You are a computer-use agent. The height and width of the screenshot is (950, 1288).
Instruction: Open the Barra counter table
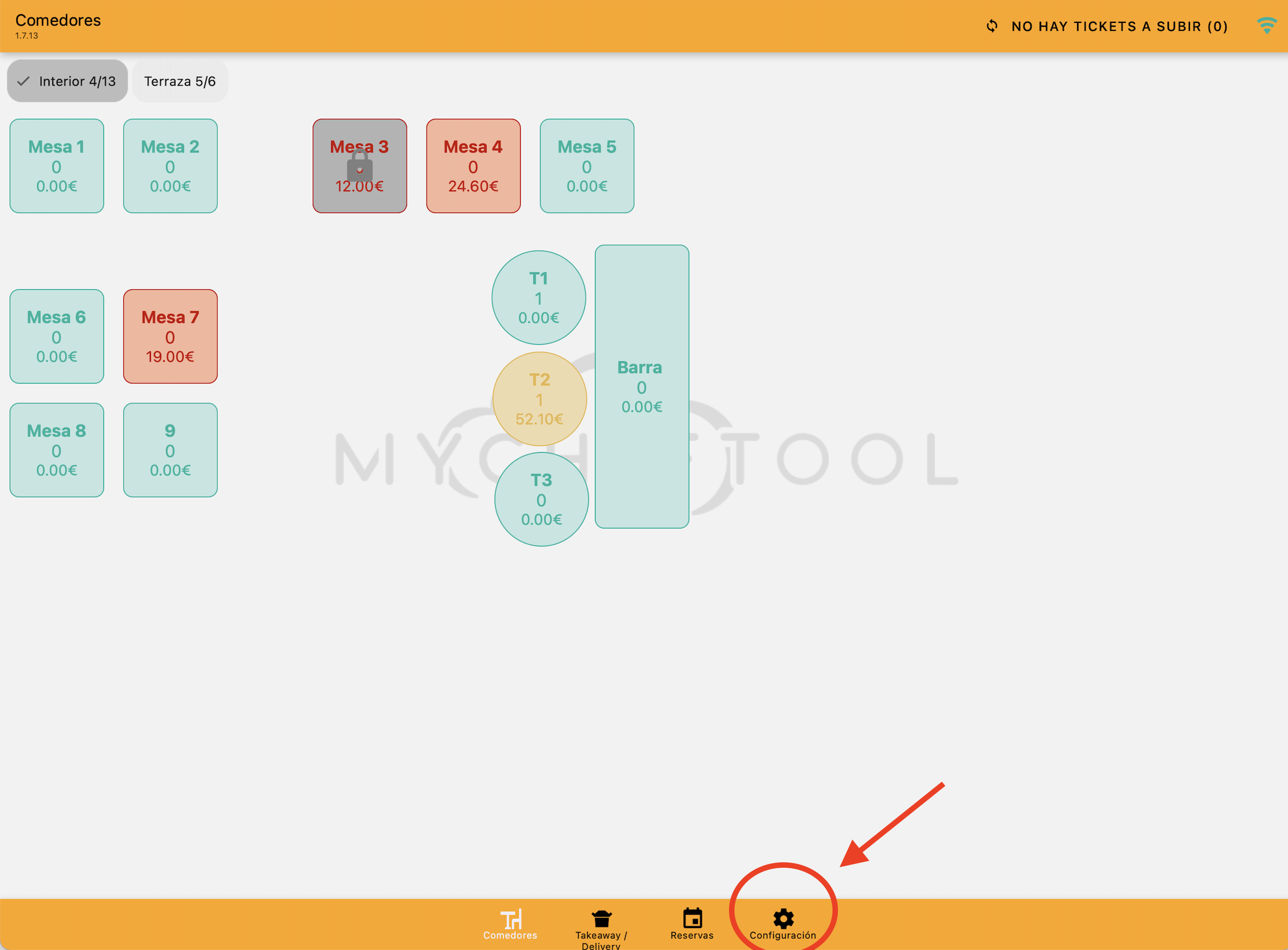(641, 386)
